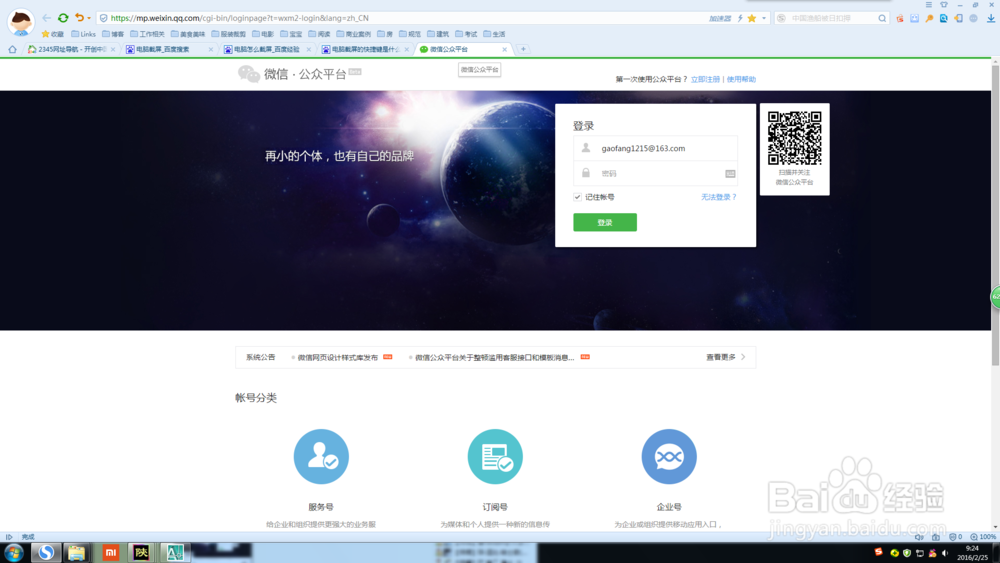The image size is (1000, 563).
Task: Click the 立即注册 link
Action: [x=705, y=79]
